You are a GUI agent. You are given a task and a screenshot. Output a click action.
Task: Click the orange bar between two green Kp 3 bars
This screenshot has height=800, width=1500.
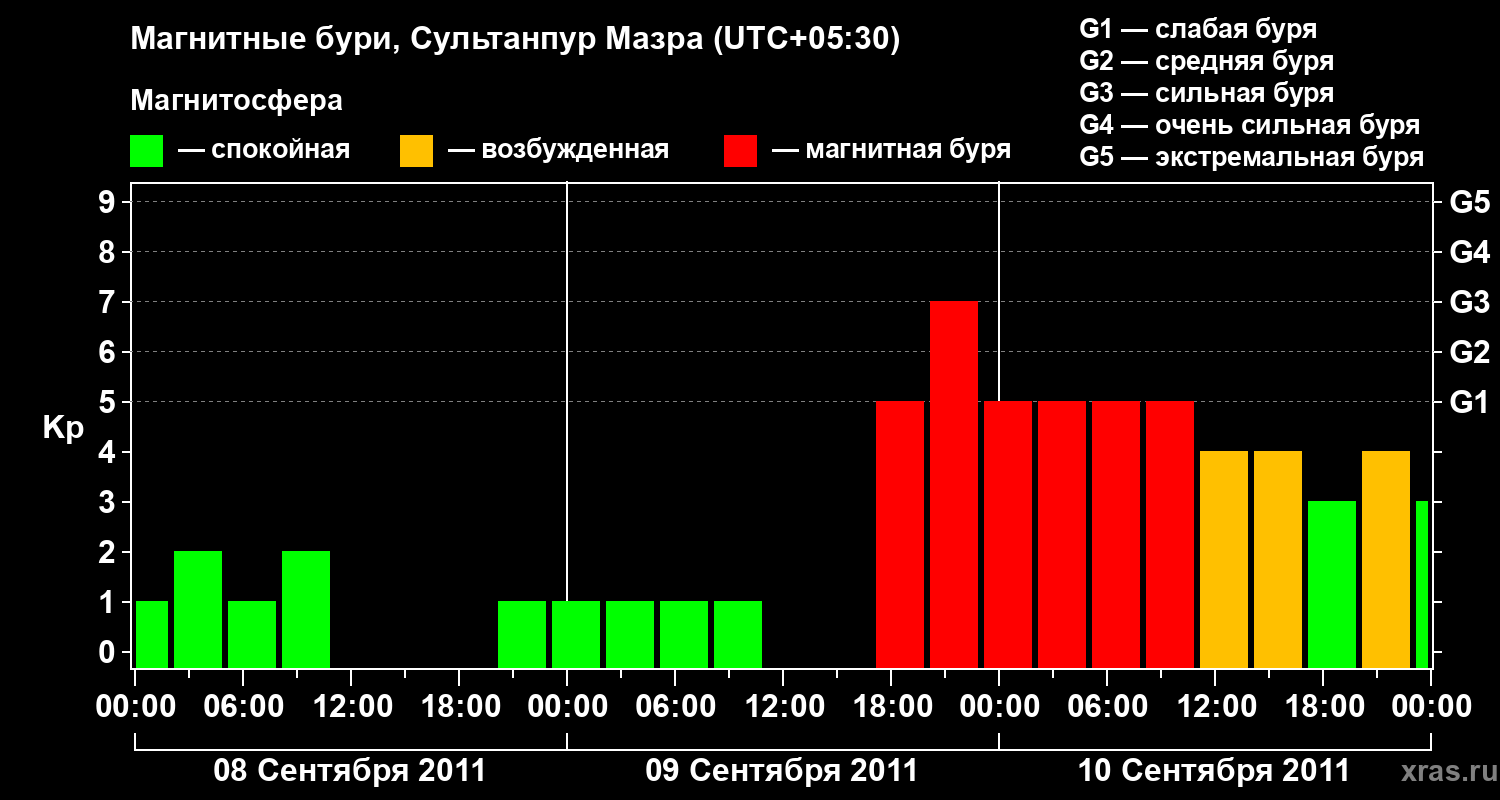pos(1386,559)
